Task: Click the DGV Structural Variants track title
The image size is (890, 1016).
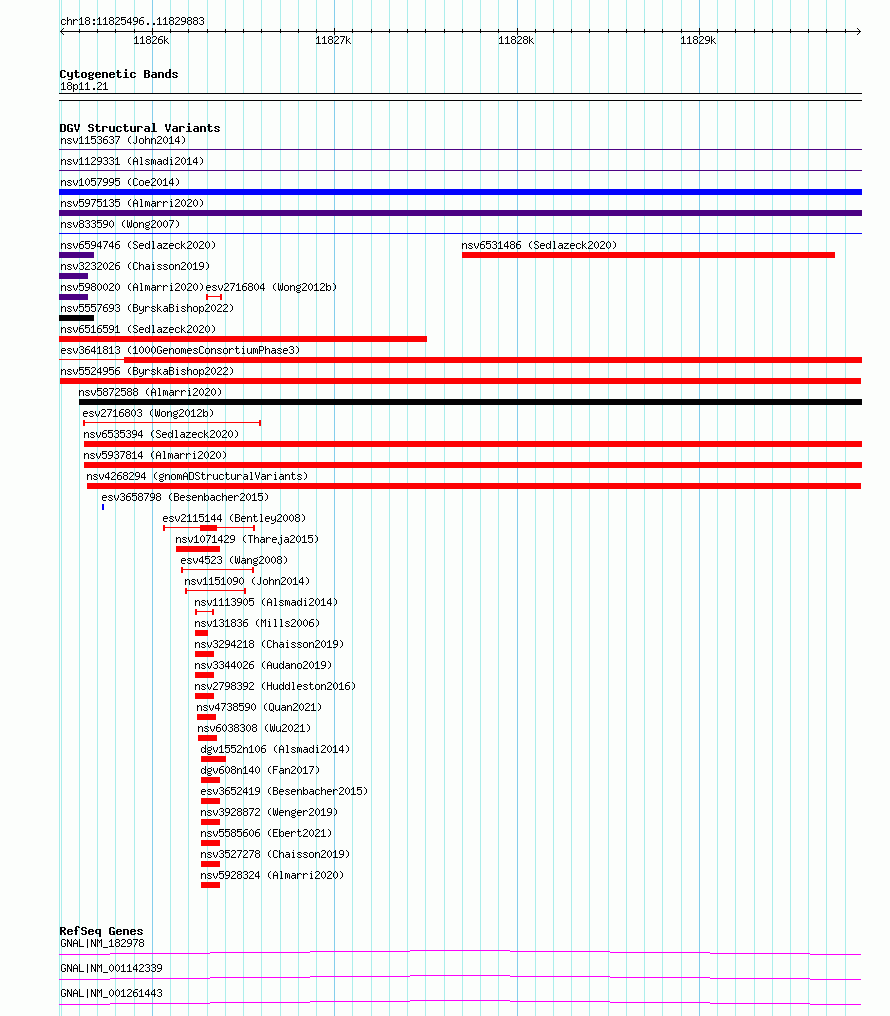Action: pyautogui.click(x=140, y=128)
